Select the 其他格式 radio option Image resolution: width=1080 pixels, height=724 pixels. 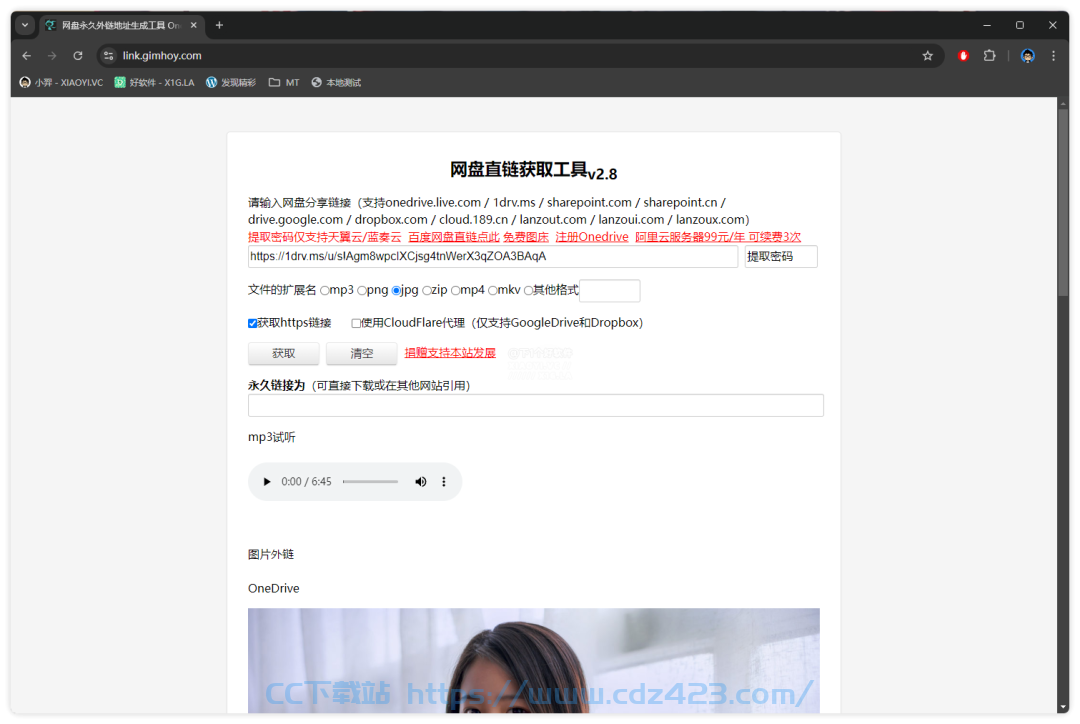point(528,291)
